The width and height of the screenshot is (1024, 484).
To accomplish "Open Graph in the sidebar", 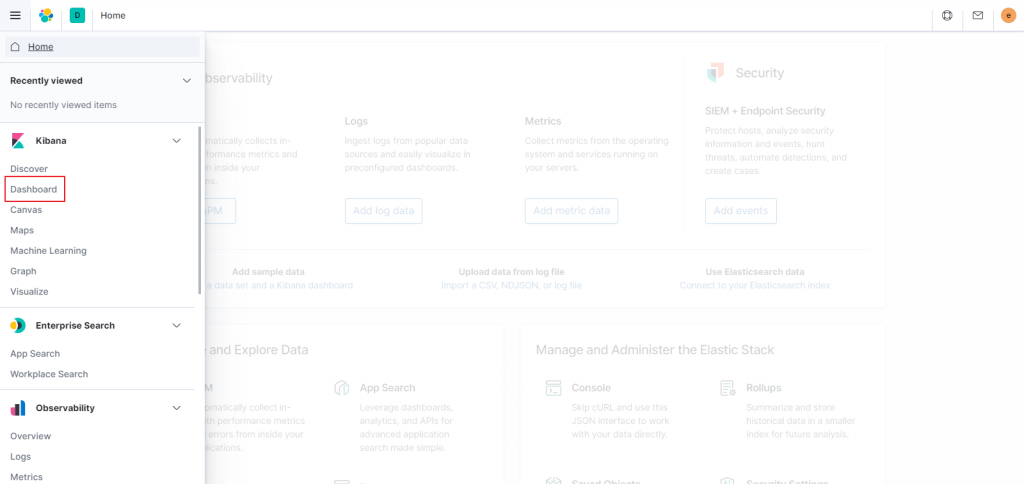I will point(24,271).
